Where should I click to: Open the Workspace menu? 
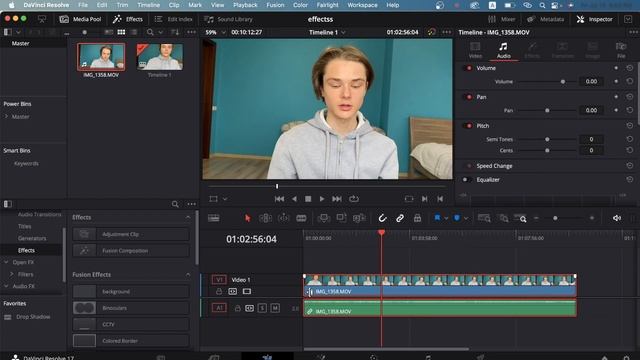coord(362,5)
